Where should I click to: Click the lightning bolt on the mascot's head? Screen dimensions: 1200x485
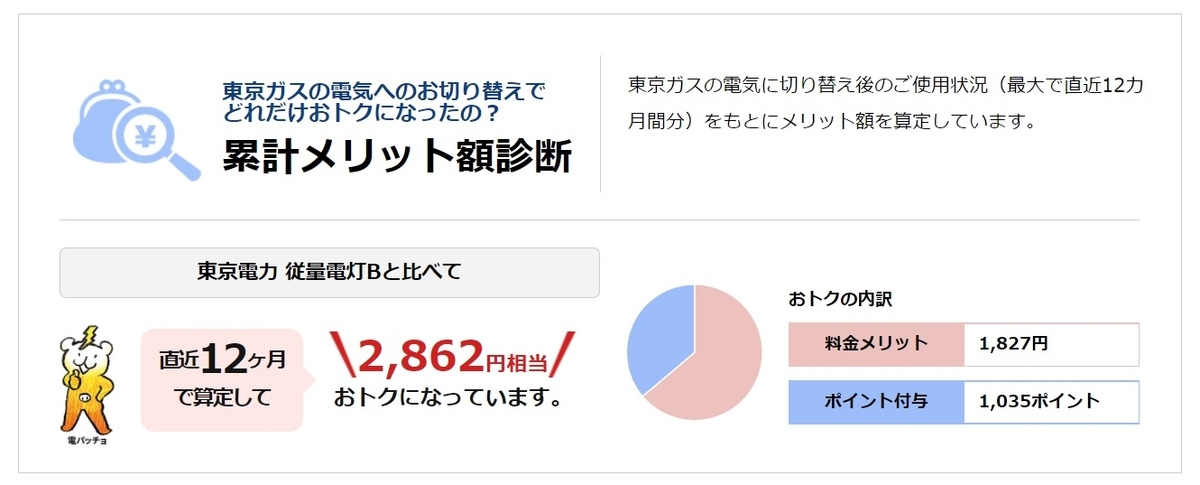click(x=91, y=335)
